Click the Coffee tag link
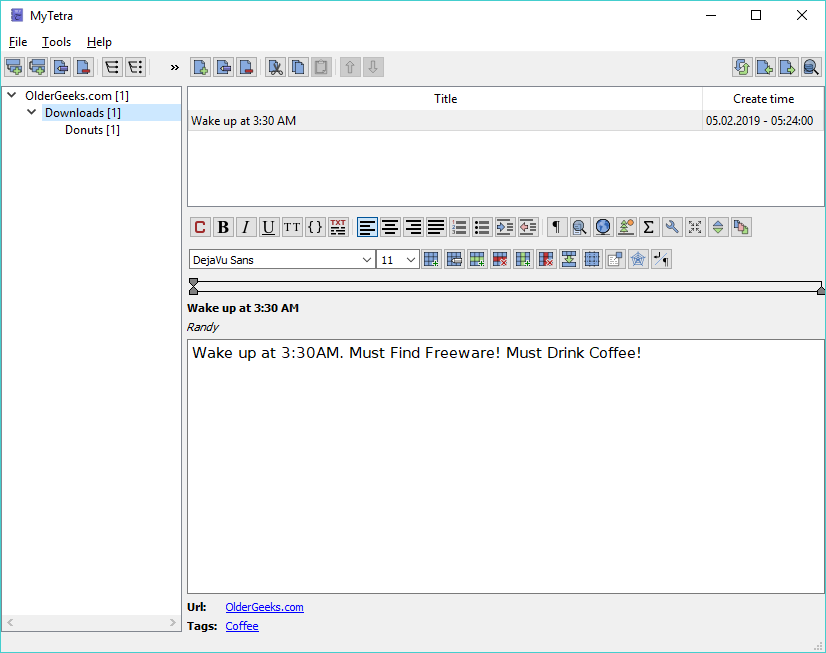 [x=242, y=626]
